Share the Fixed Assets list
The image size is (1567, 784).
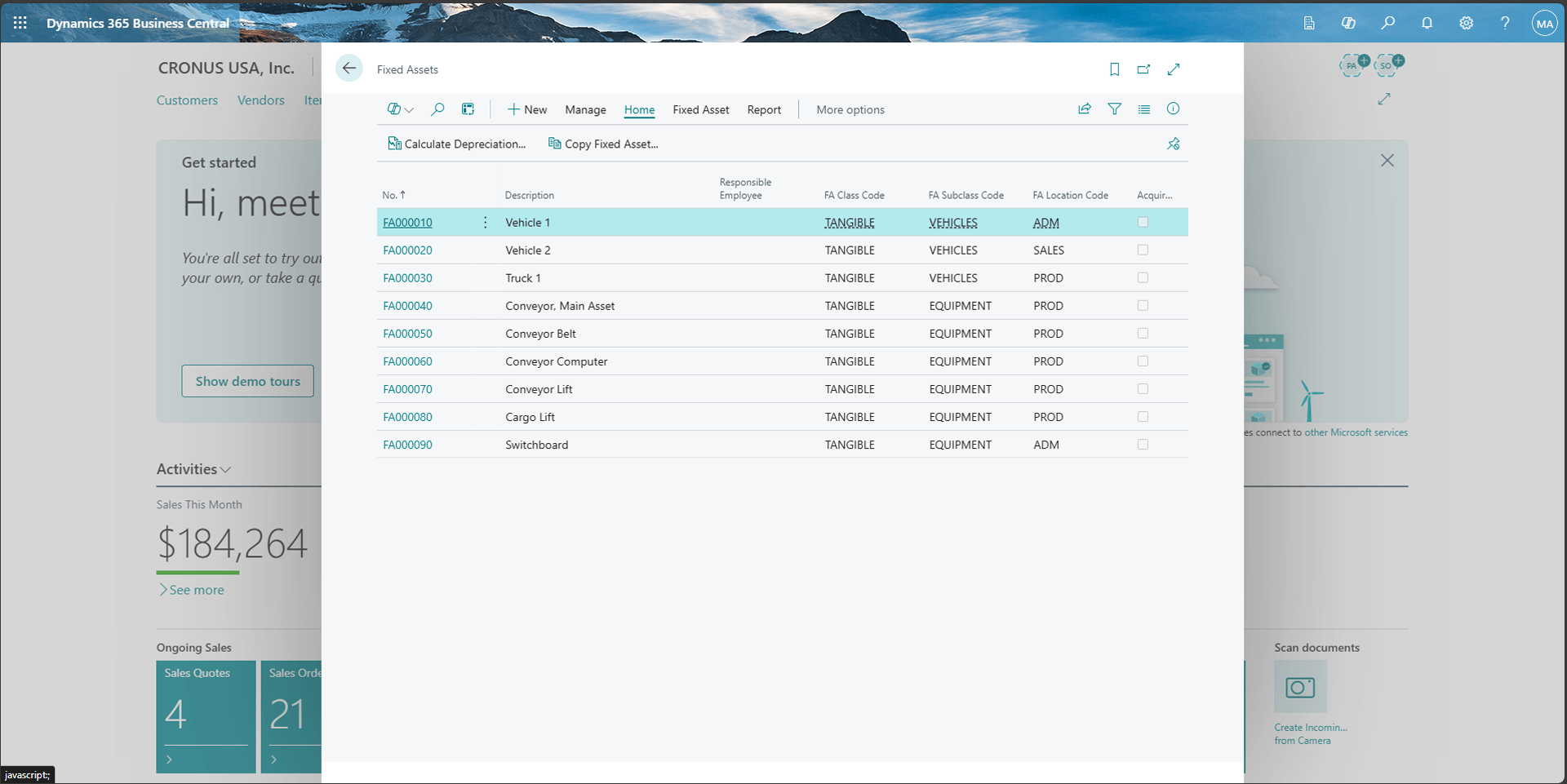coord(1084,109)
